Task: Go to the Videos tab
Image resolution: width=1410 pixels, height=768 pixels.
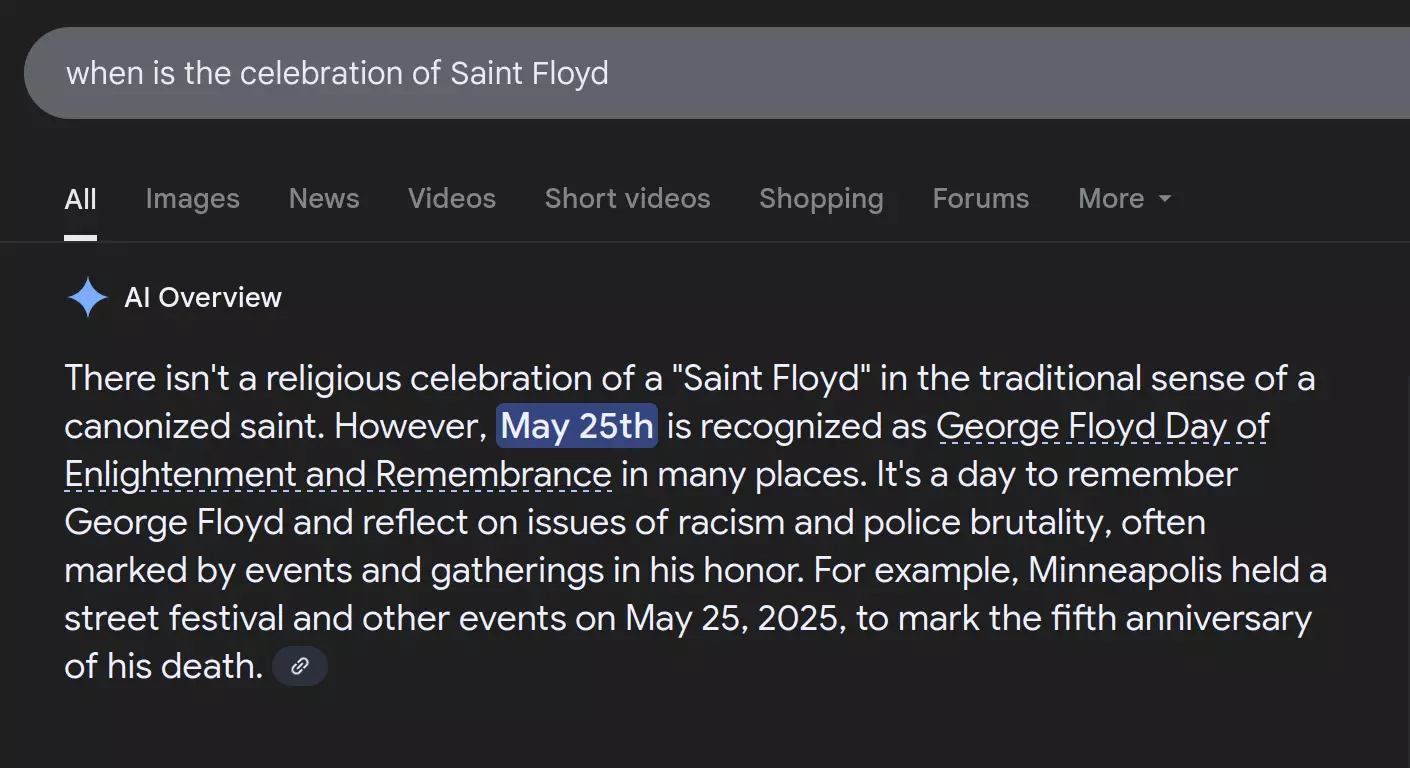Action: coord(452,199)
